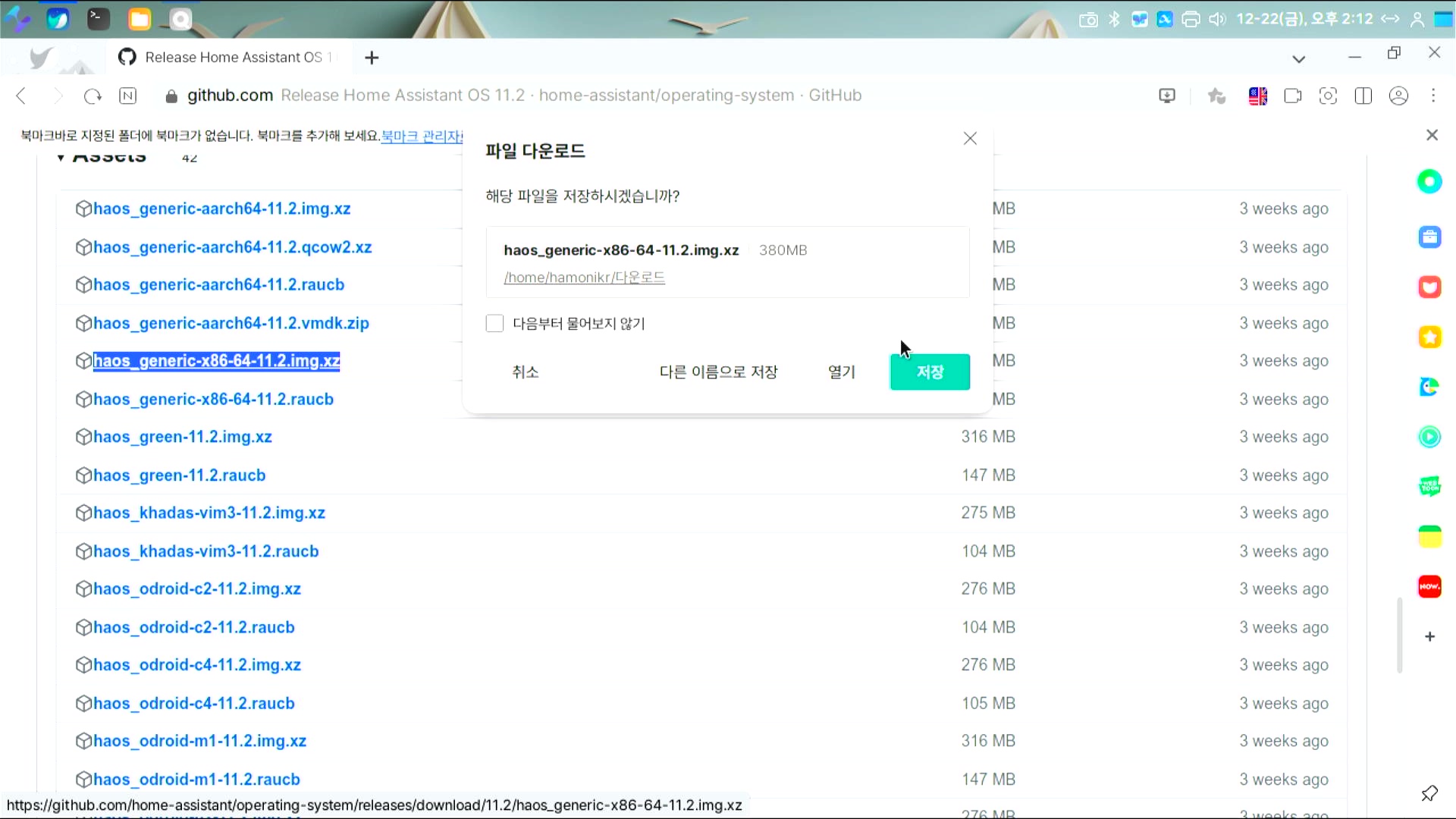This screenshot has height=819, width=1456.
Task: Check the 'don't ask again' (다음부터 물어보지 않기) checkbox
Action: coord(494,324)
